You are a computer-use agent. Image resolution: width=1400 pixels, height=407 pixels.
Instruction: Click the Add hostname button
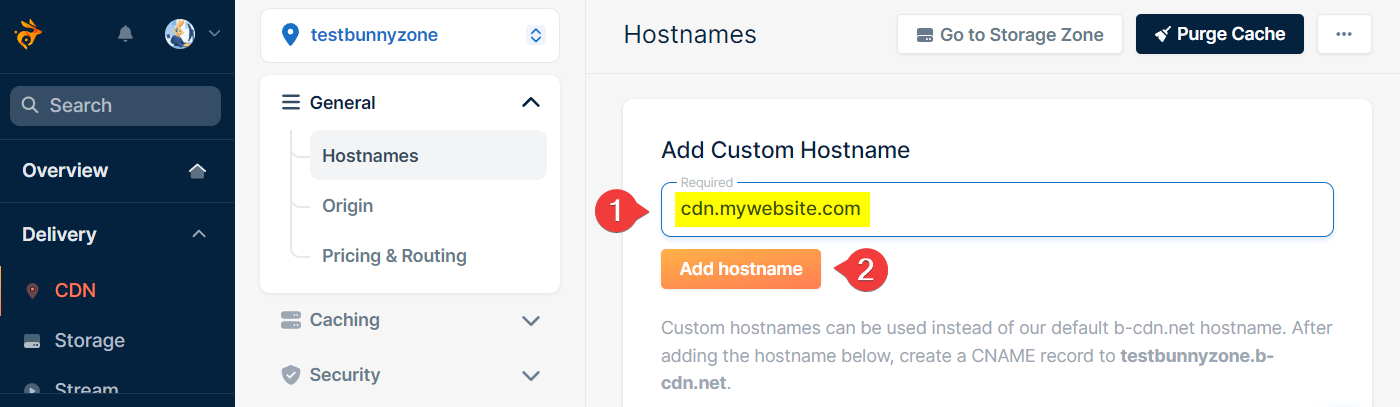pyautogui.click(x=741, y=269)
